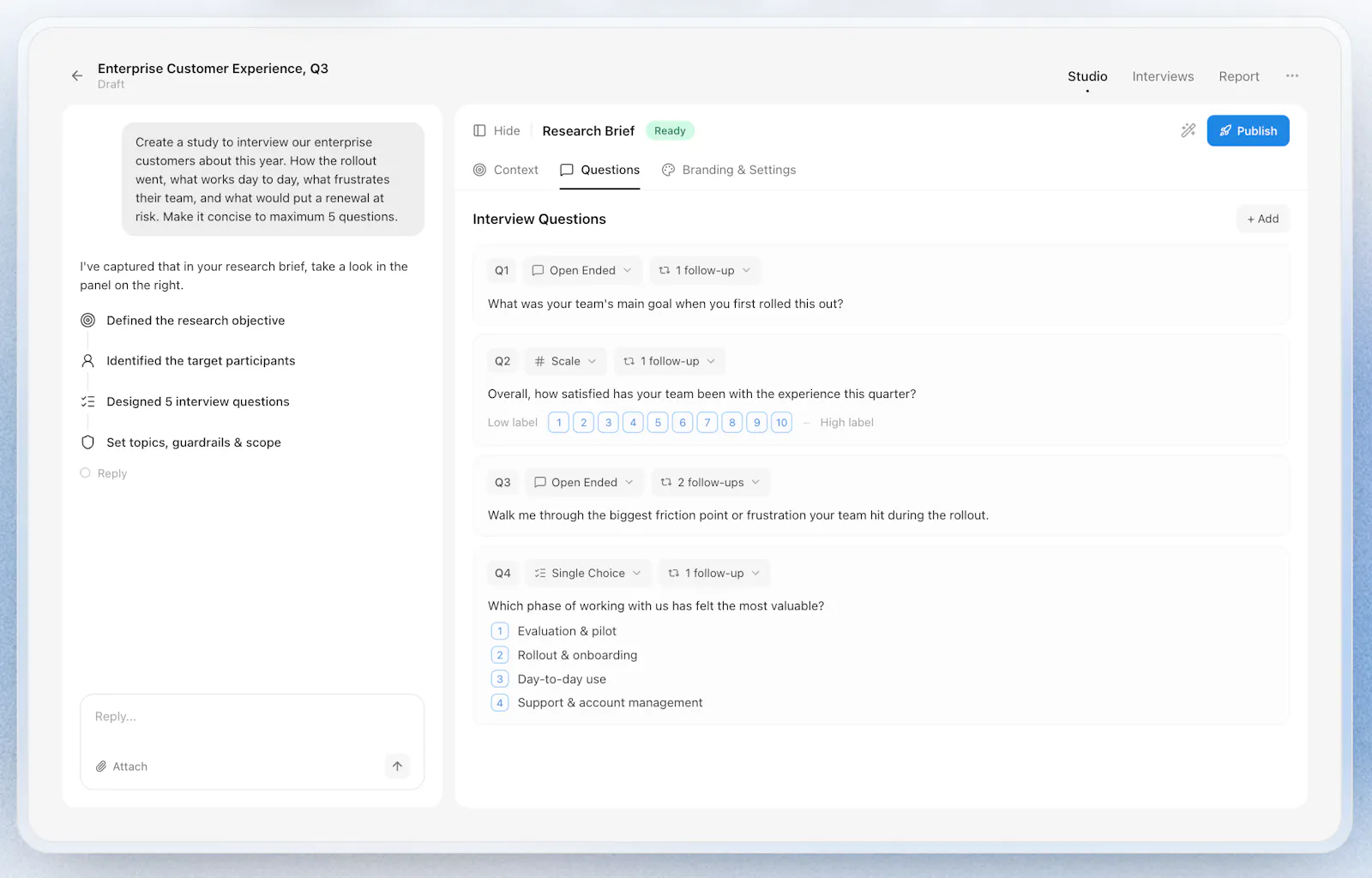Click the follow-up loop icon in Q3
Image resolution: width=1372 pixels, height=878 pixels.
point(666,482)
